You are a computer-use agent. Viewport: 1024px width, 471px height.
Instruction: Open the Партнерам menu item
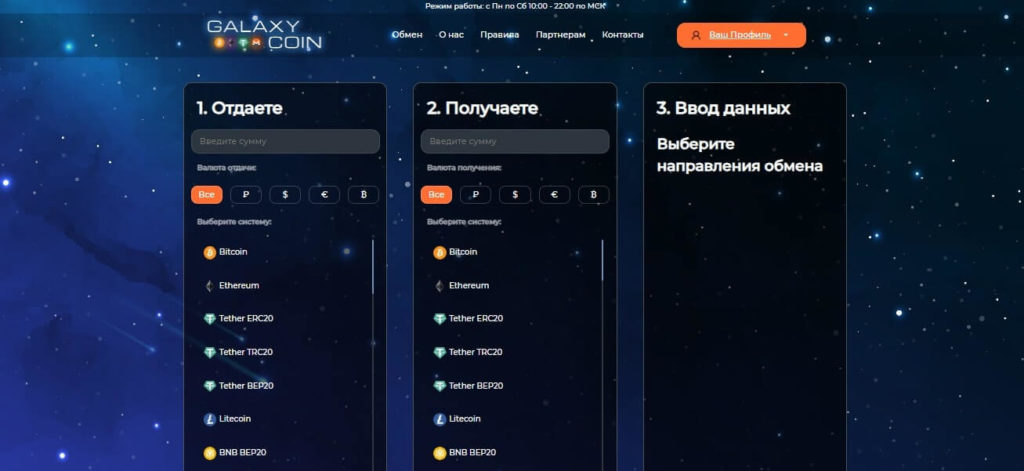[x=560, y=35]
